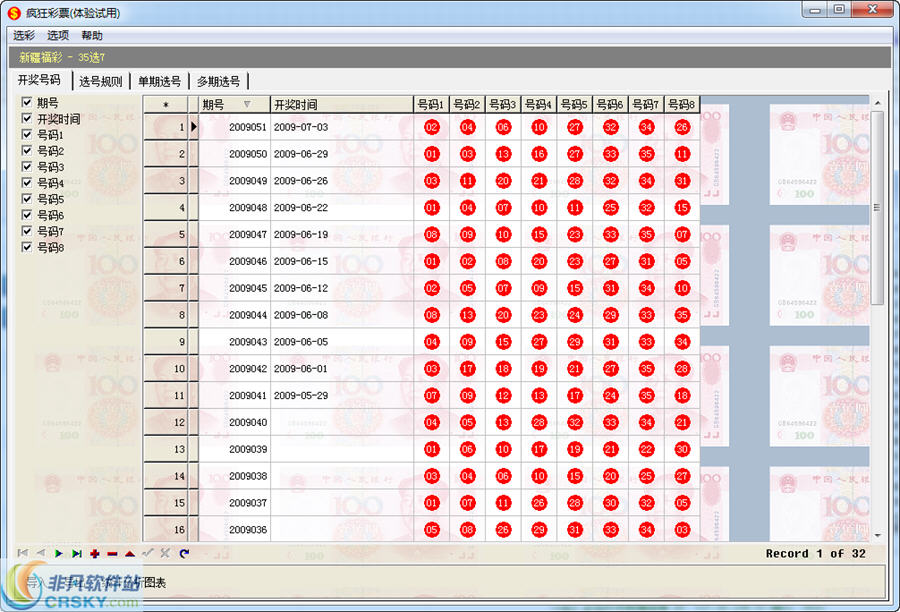The height and width of the screenshot is (612, 900).
Task: Click the grid scrollbar up arrow
Action: 878,103
